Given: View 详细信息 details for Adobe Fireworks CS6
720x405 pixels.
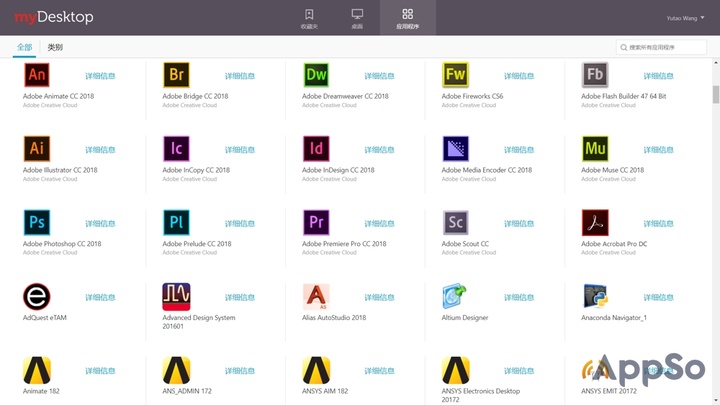Looking at the screenshot, I should [x=519, y=76].
